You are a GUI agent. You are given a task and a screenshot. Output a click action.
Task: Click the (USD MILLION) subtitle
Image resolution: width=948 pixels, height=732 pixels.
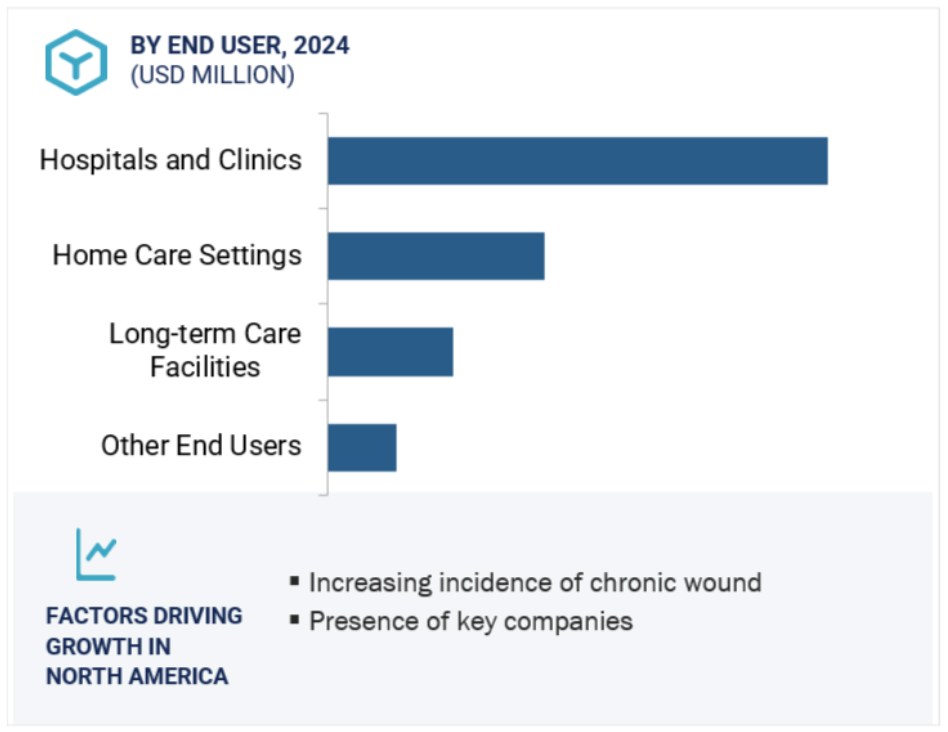coord(213,76)
